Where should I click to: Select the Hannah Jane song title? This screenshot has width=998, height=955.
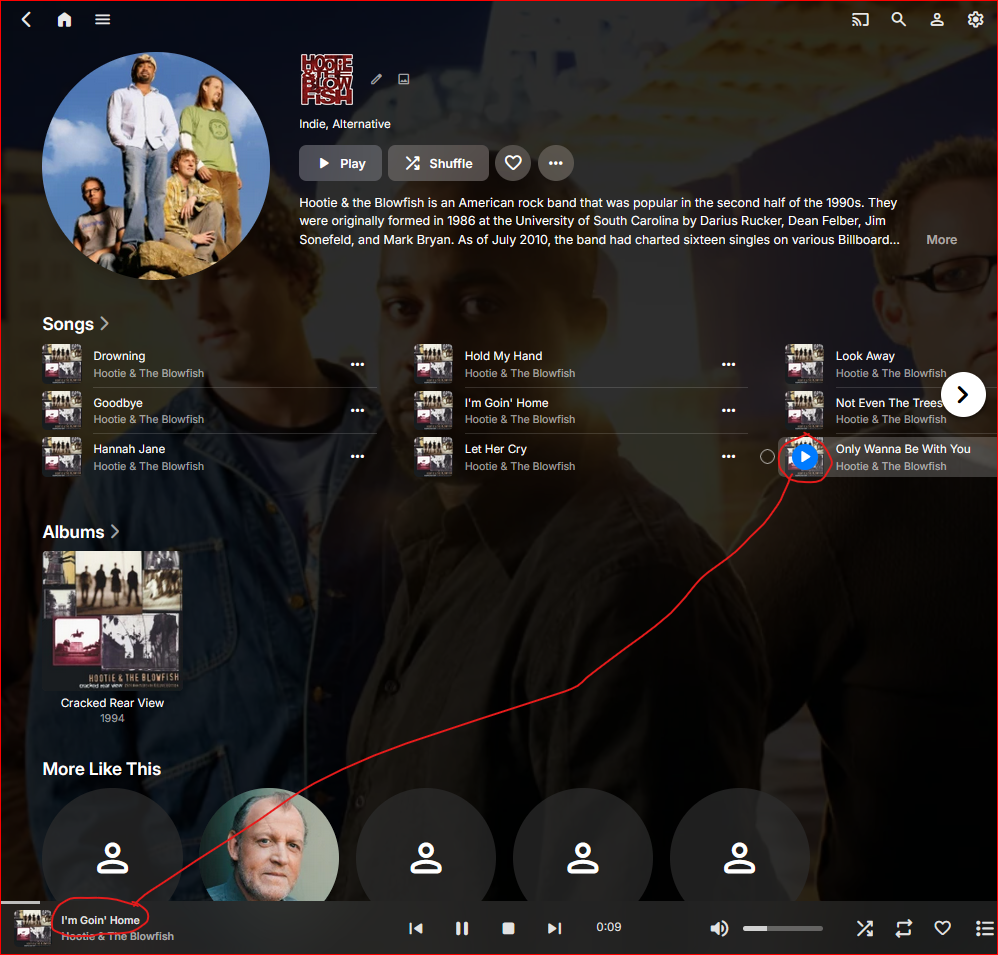tap(129, 449)
